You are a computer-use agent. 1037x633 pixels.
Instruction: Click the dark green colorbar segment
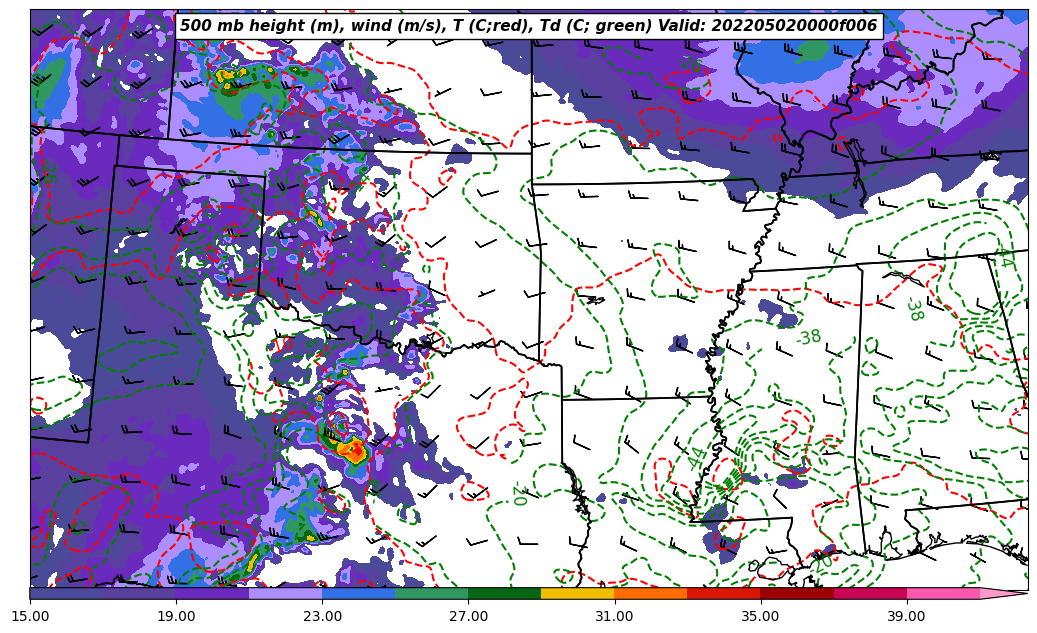coord(504,593)
